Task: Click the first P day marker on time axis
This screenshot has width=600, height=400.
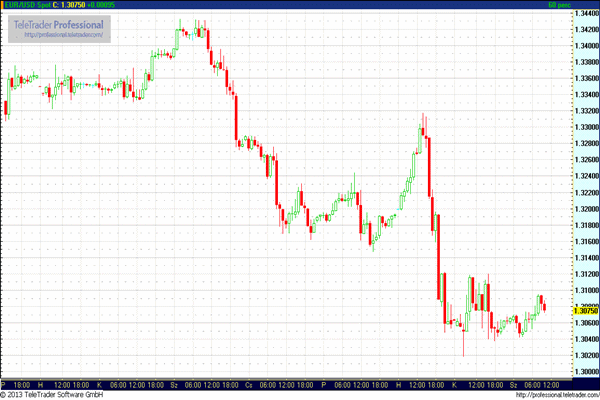Action: coord(4,384)
